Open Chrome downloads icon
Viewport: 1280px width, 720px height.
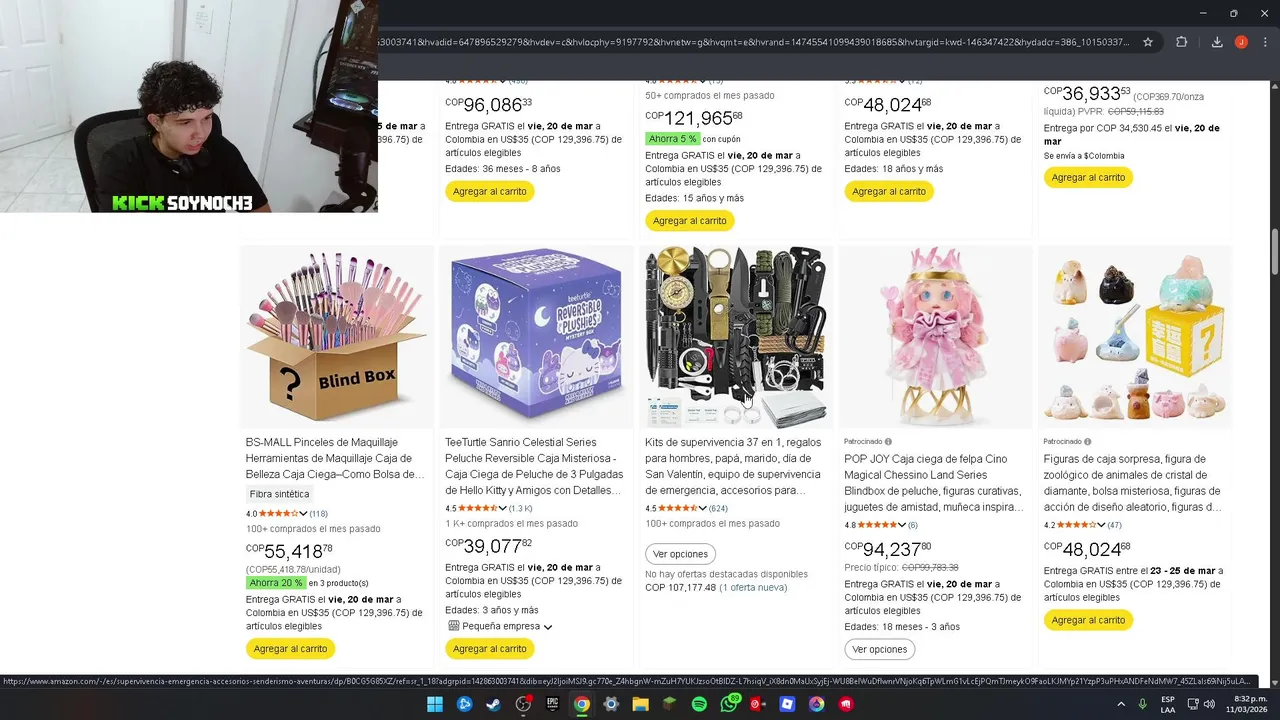click(1217, 42)
